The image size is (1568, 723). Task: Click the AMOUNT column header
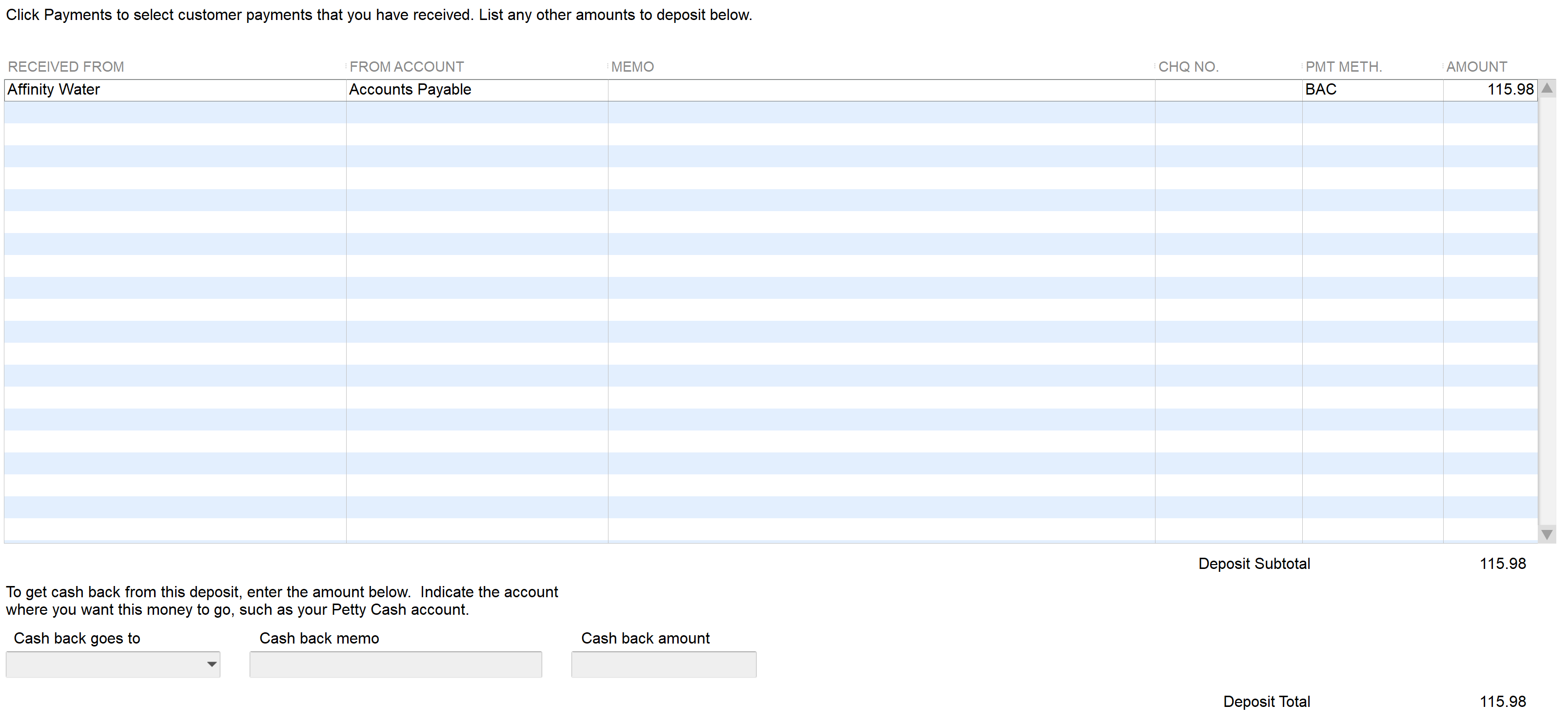click(1476, 67)
